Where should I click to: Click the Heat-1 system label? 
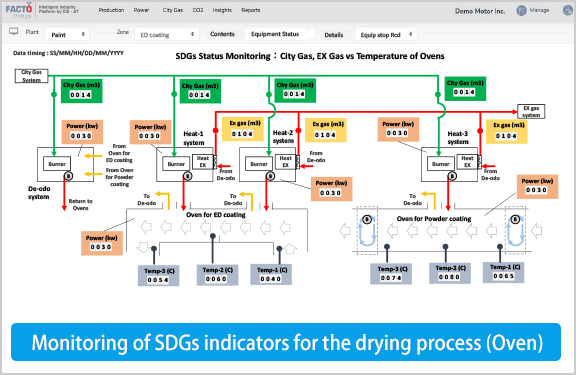(x=194, y=138)
